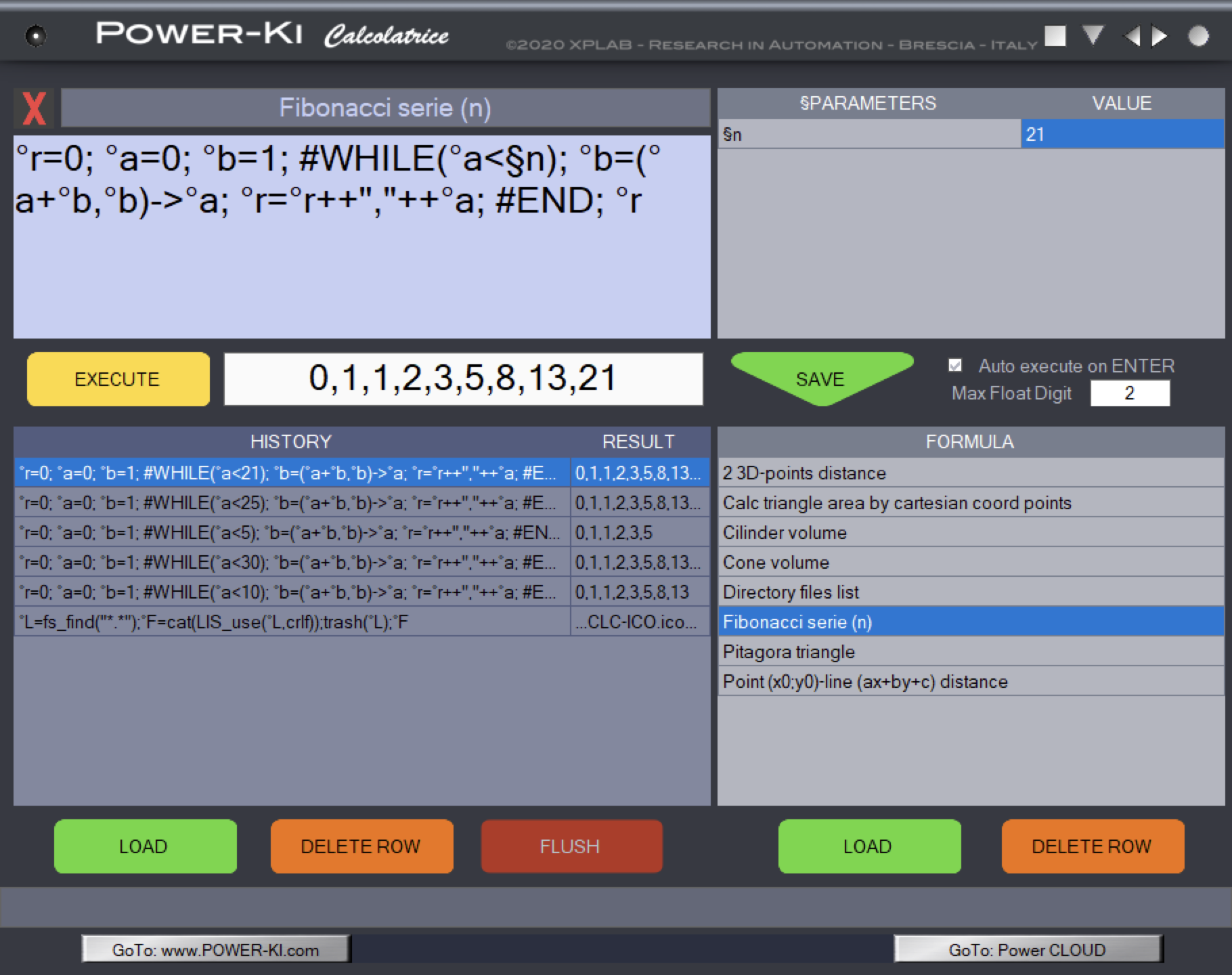This screenshot has width=1232, height=975.
Task: Click the right arrow icon in title bar
Action: pyautogui.click(x=1159, y=36)
